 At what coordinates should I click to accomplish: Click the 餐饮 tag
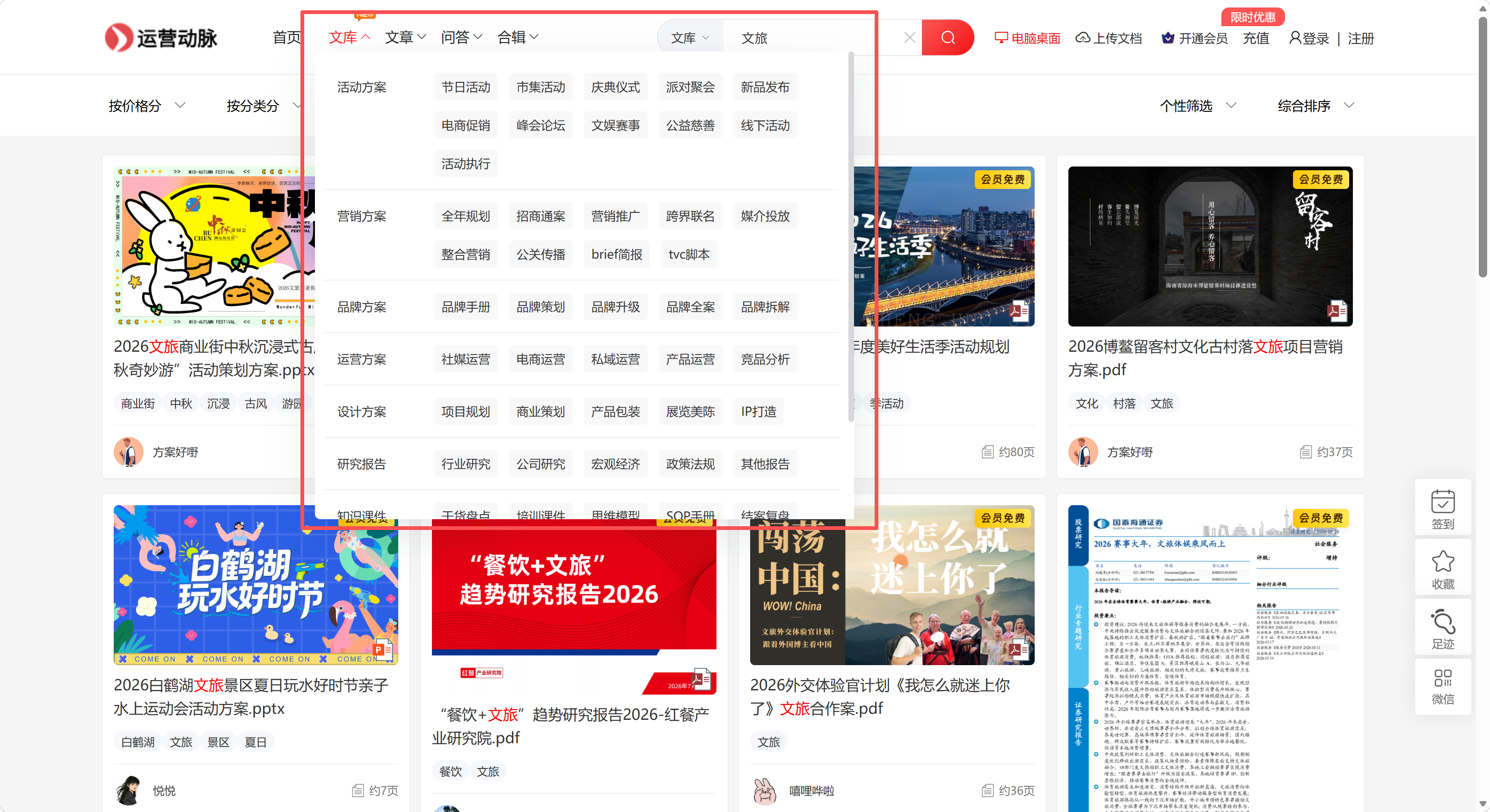451,772
